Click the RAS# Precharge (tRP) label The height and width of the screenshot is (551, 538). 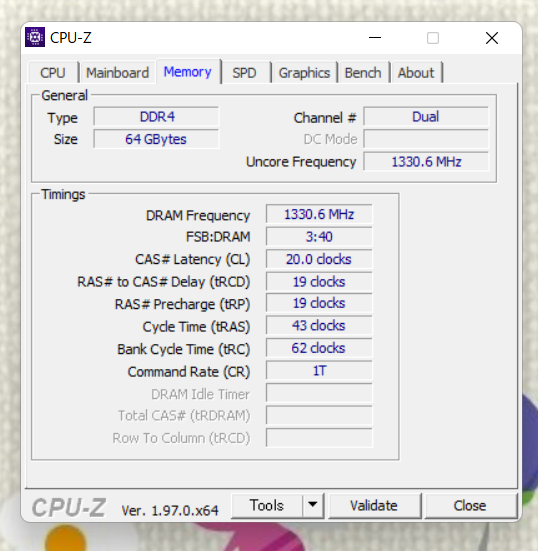[x=182, y=304]
